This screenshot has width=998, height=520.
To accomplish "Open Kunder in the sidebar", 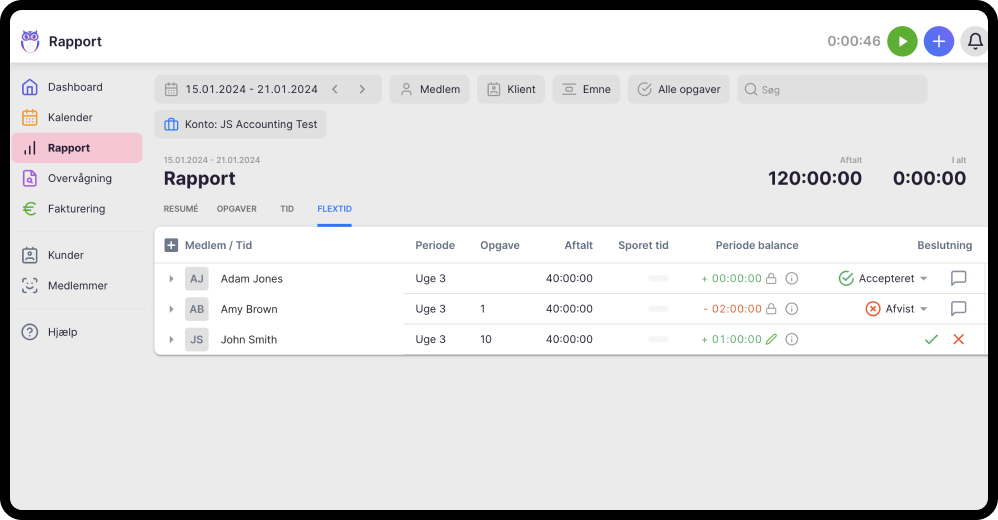I will [x=76, y=255].
